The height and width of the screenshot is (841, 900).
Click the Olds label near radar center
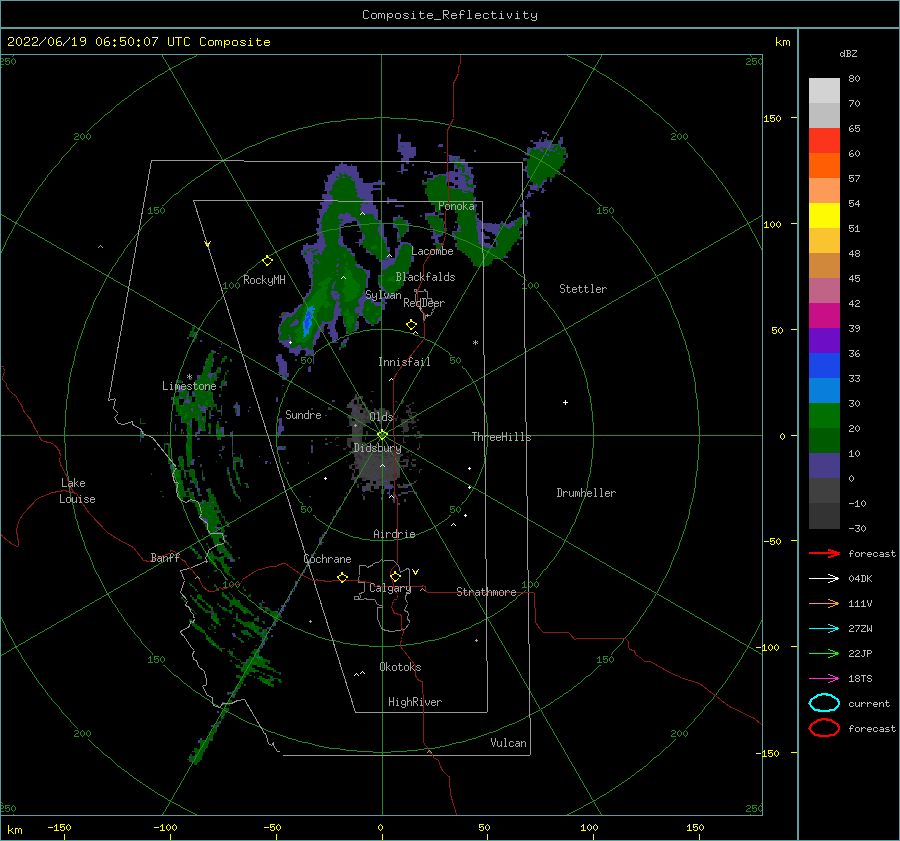(x=381, y=416)
